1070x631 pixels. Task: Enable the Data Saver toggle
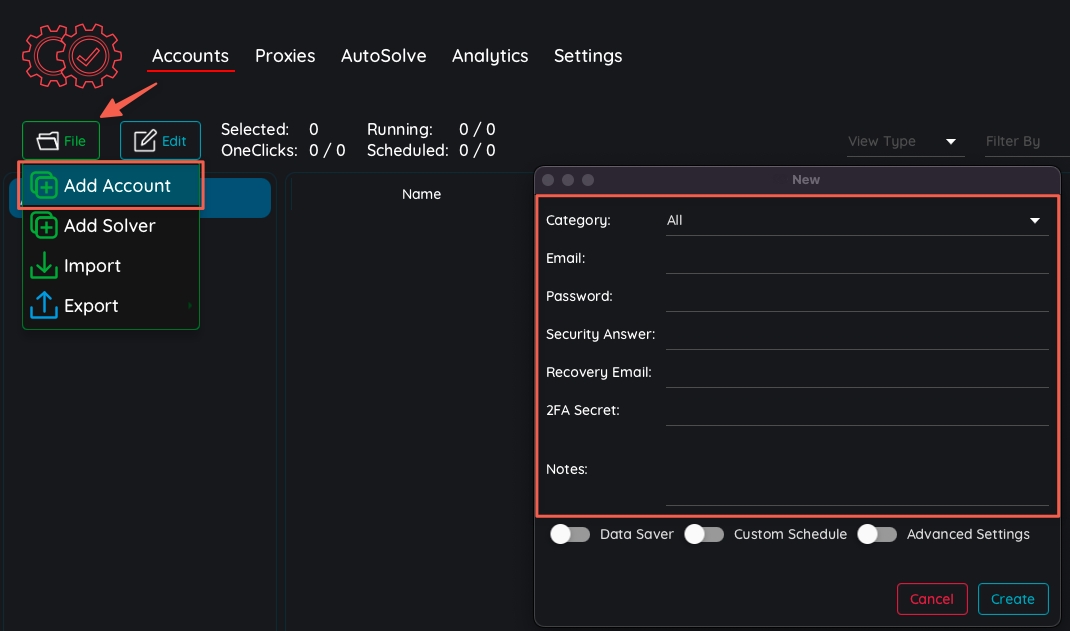(570, 534)
